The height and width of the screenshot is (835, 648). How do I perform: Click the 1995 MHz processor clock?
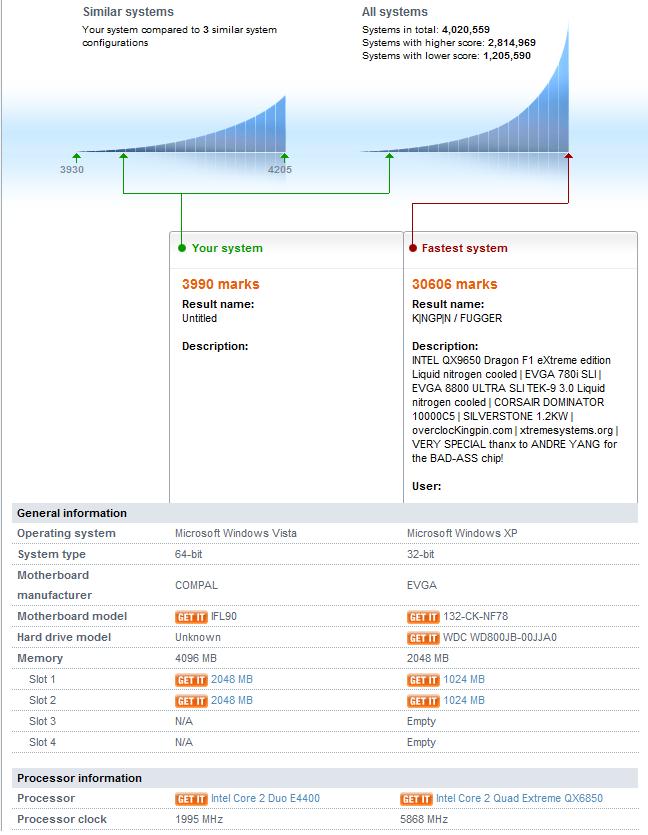pos(199,820)
